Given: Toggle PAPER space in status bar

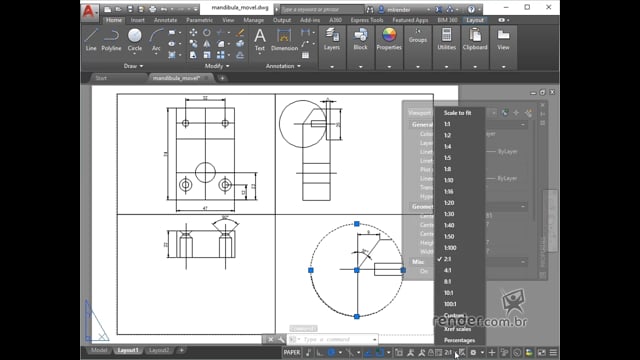Looking at the screenshot, I should [x=291, y=352].
